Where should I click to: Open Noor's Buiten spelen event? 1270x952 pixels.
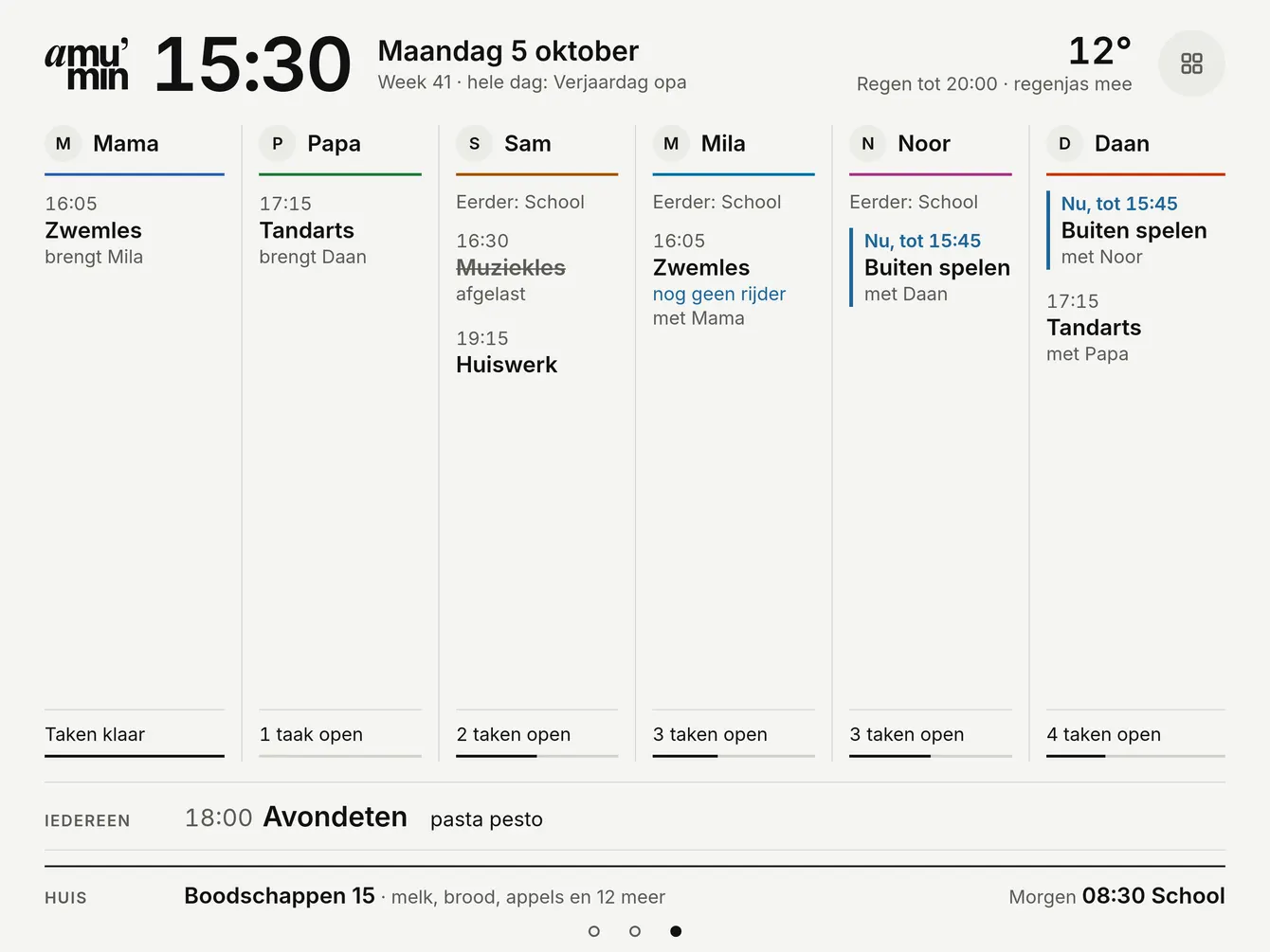tap(931, 267)
